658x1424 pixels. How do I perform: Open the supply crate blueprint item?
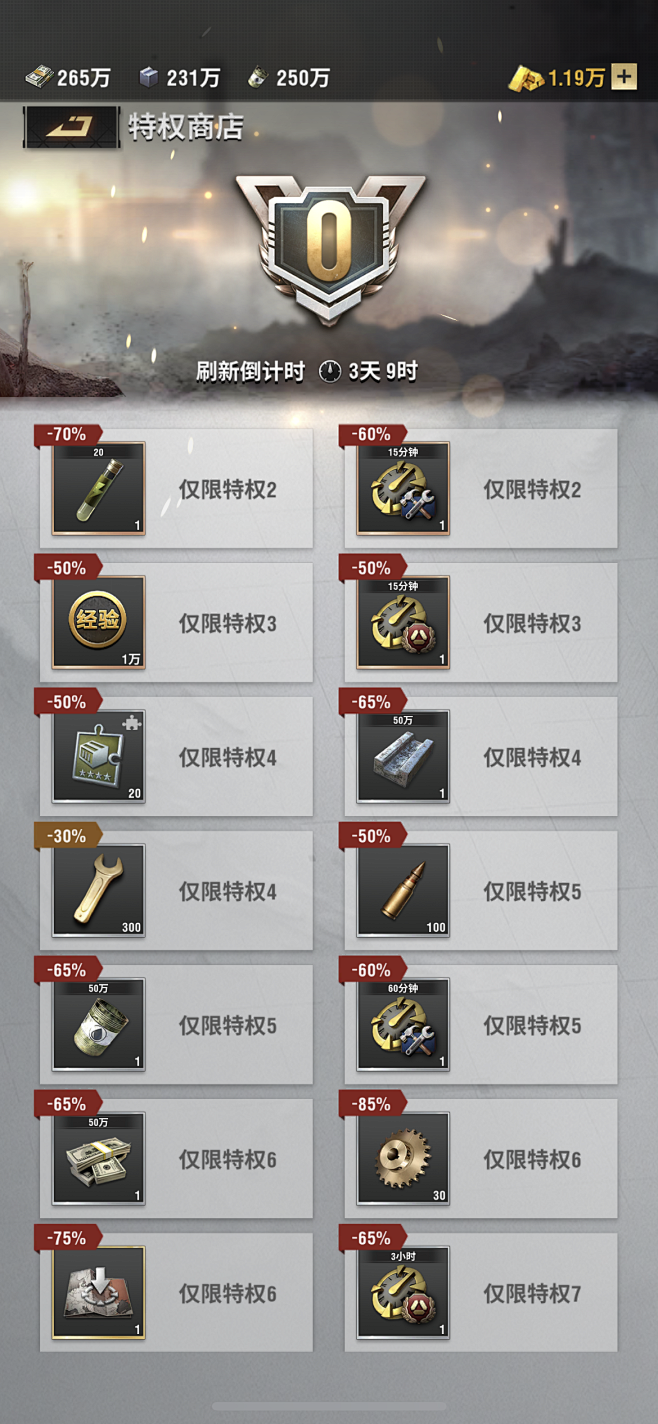pos(98,757)
